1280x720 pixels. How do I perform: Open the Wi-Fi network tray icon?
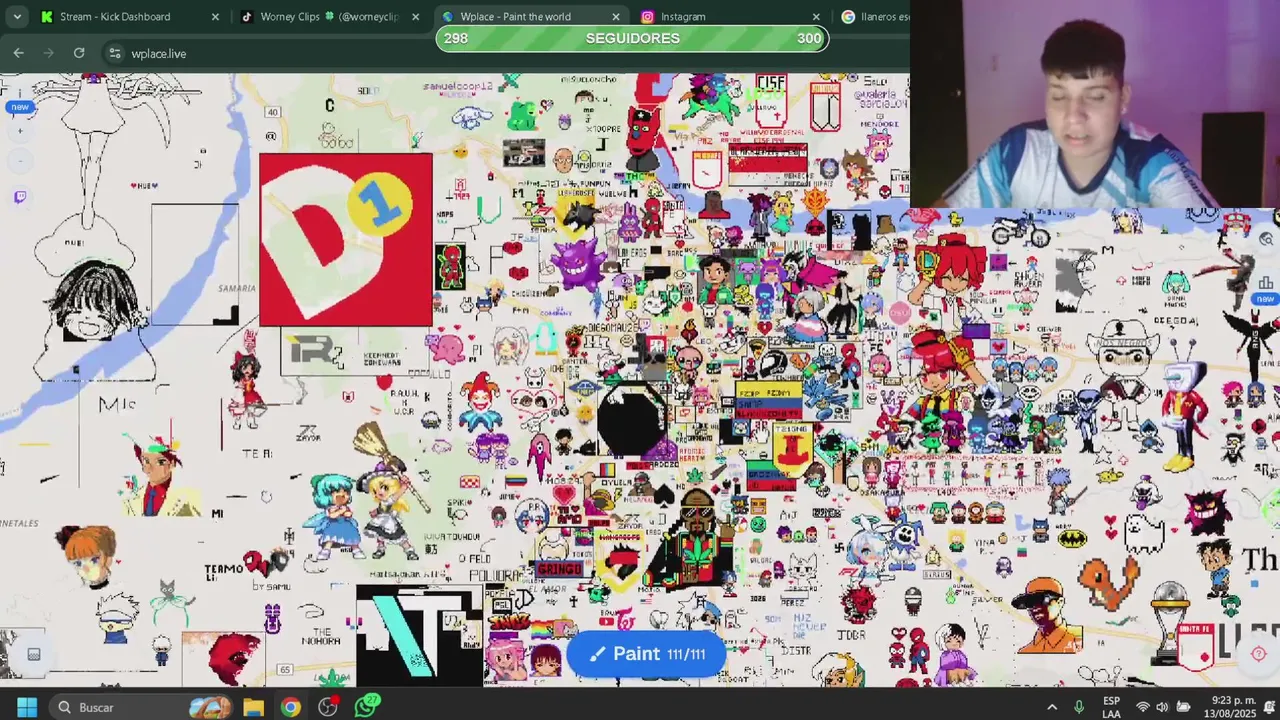point(1143,707)
